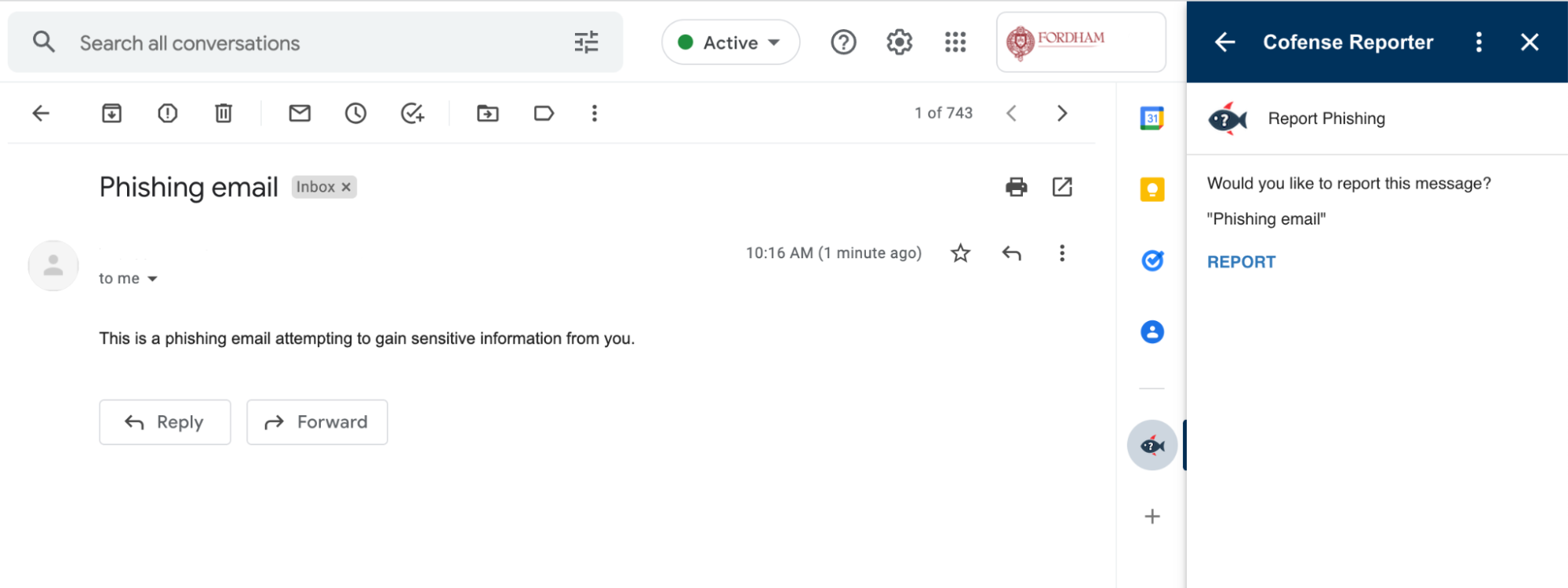Expand the 'to me' recipient details
This screenshot has width=1568, height=588.
click(152, 279)
